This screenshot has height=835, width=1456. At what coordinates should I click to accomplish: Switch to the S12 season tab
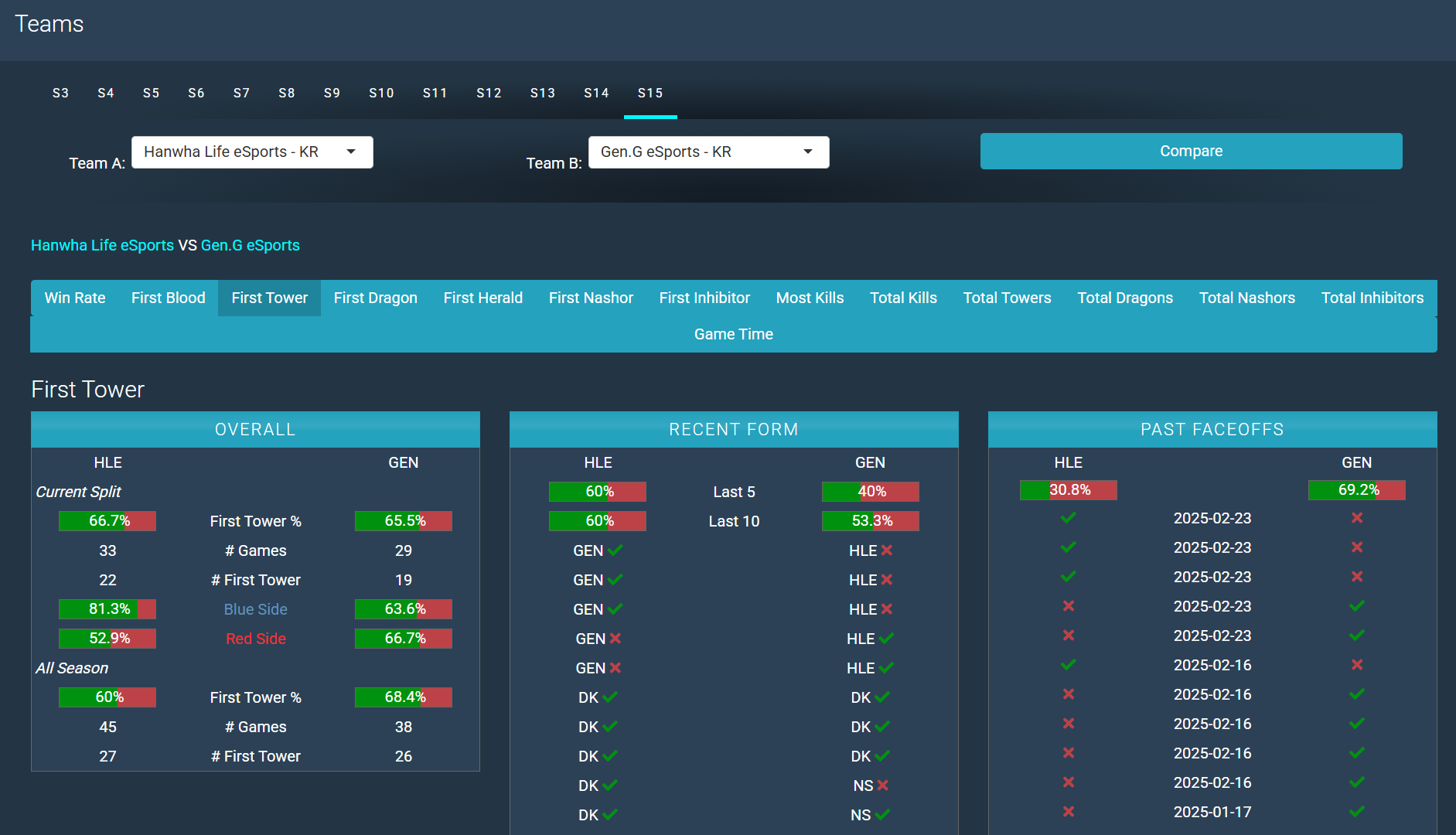click(489, 93)
